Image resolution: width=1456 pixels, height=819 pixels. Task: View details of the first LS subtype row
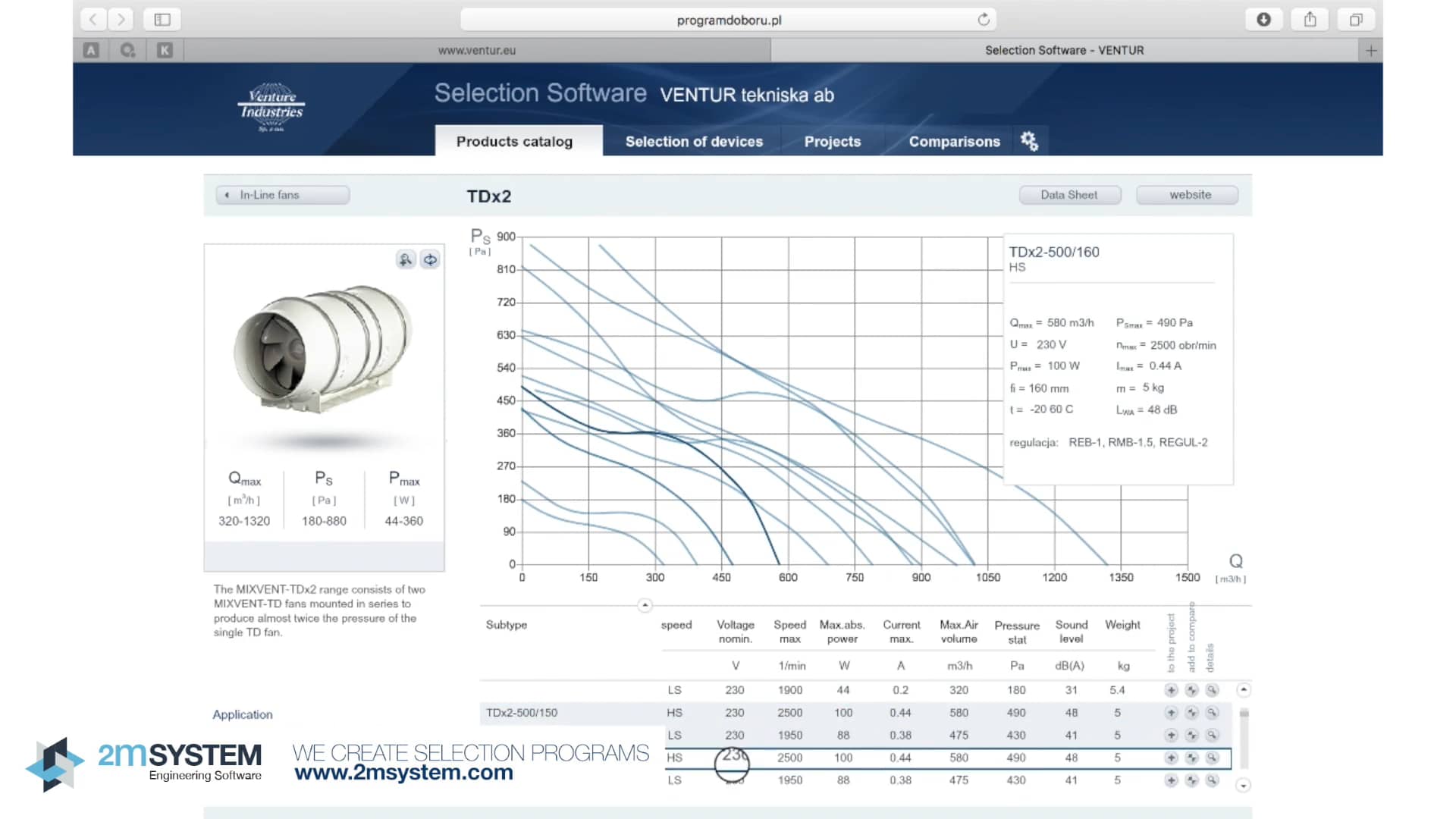point(1211,690)
